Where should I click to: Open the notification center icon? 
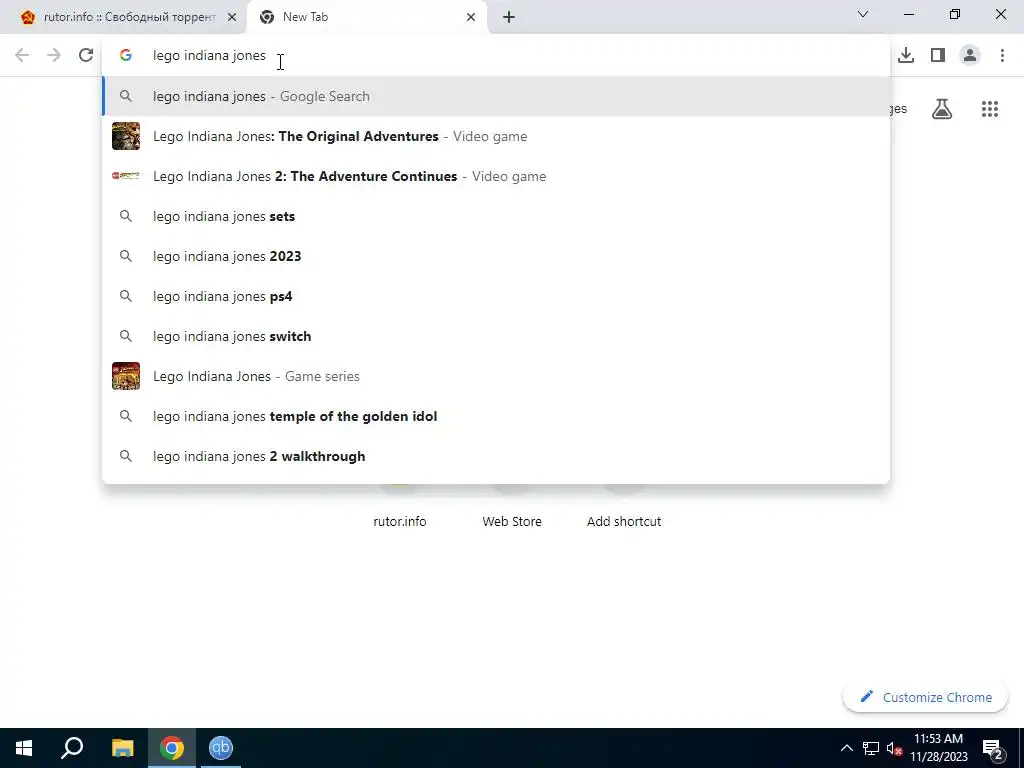pos(993,748)
